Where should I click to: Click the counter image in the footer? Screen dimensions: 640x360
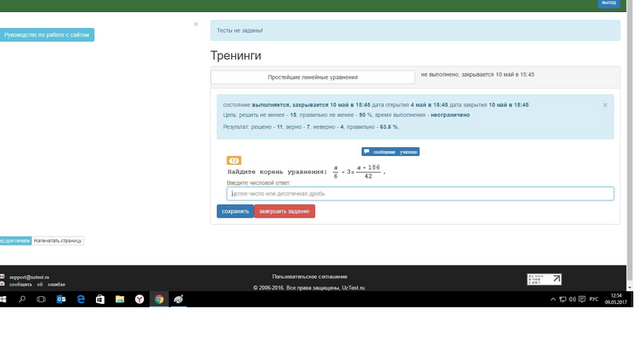(x=544, y=280)
